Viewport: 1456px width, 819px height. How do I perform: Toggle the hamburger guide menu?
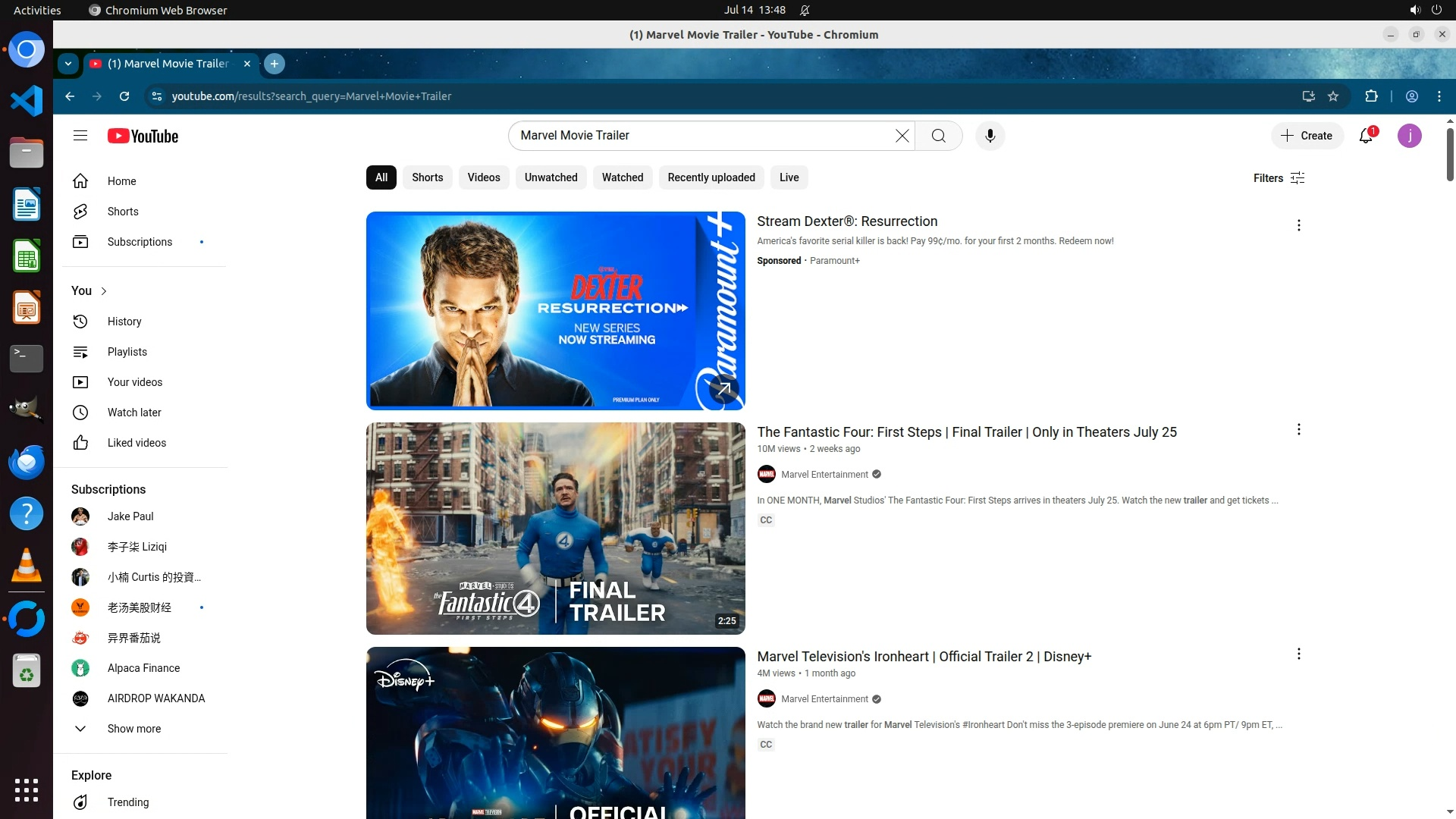tap(80, 136)
